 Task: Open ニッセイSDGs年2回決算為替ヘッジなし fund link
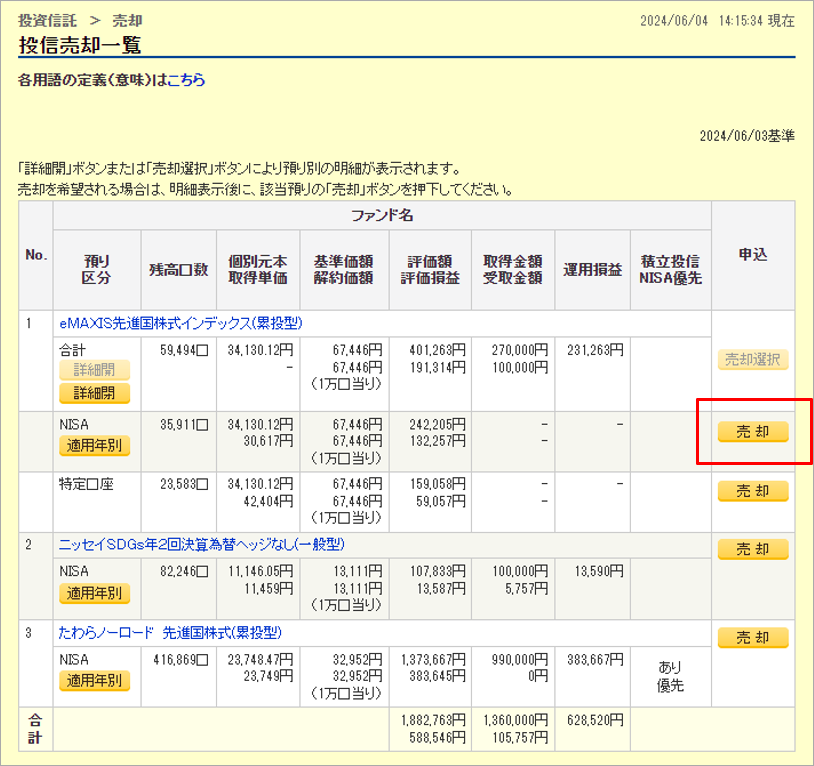click(201, 544)
